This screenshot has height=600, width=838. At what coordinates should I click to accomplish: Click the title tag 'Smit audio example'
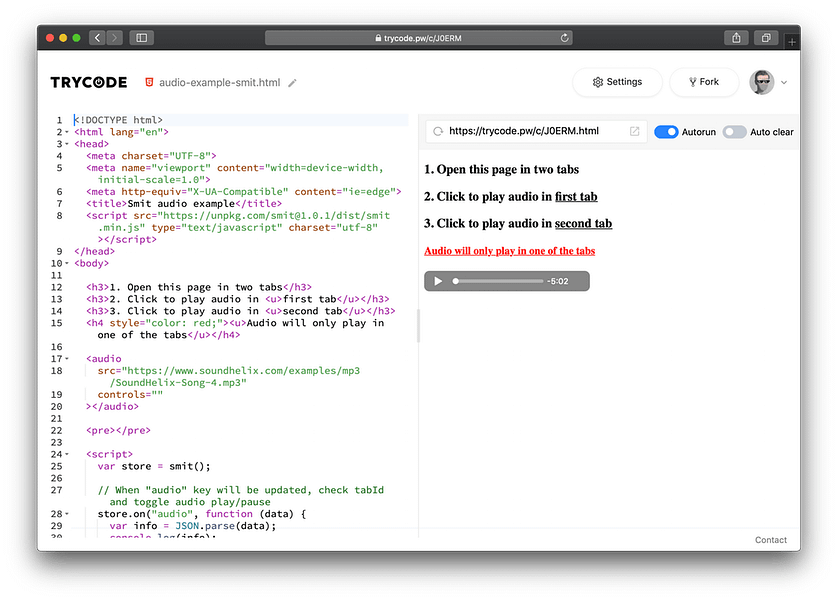pyautogui.click(x=183, y=204)
